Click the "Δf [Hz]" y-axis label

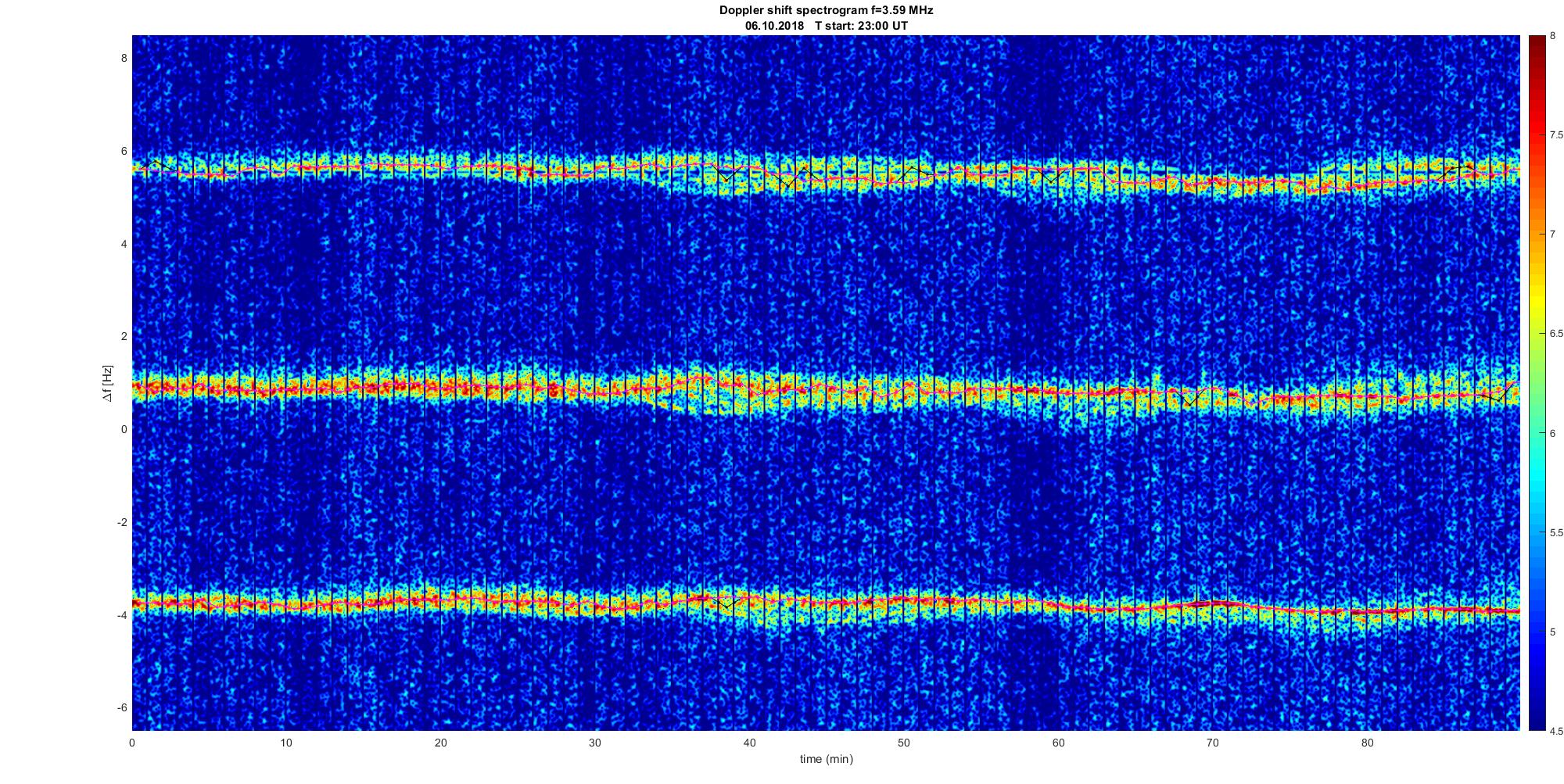[x=107, y=383]
